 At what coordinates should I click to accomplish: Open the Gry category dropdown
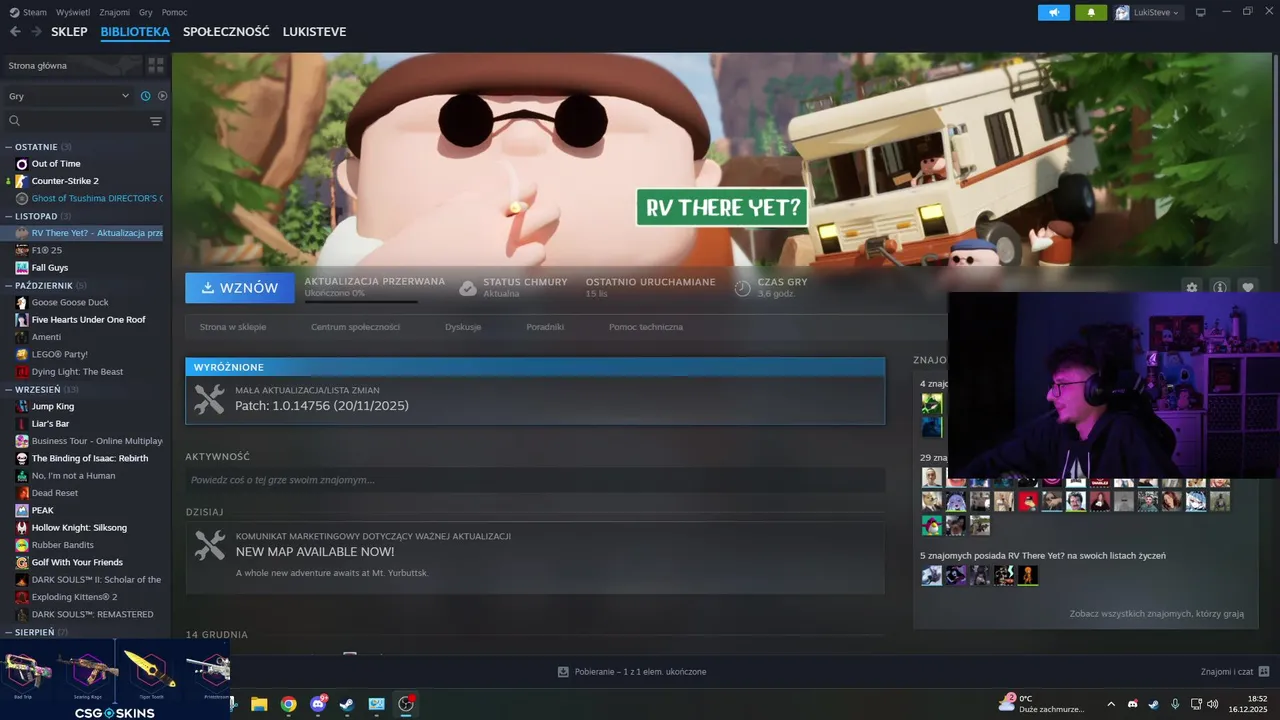tap(69, 96)
